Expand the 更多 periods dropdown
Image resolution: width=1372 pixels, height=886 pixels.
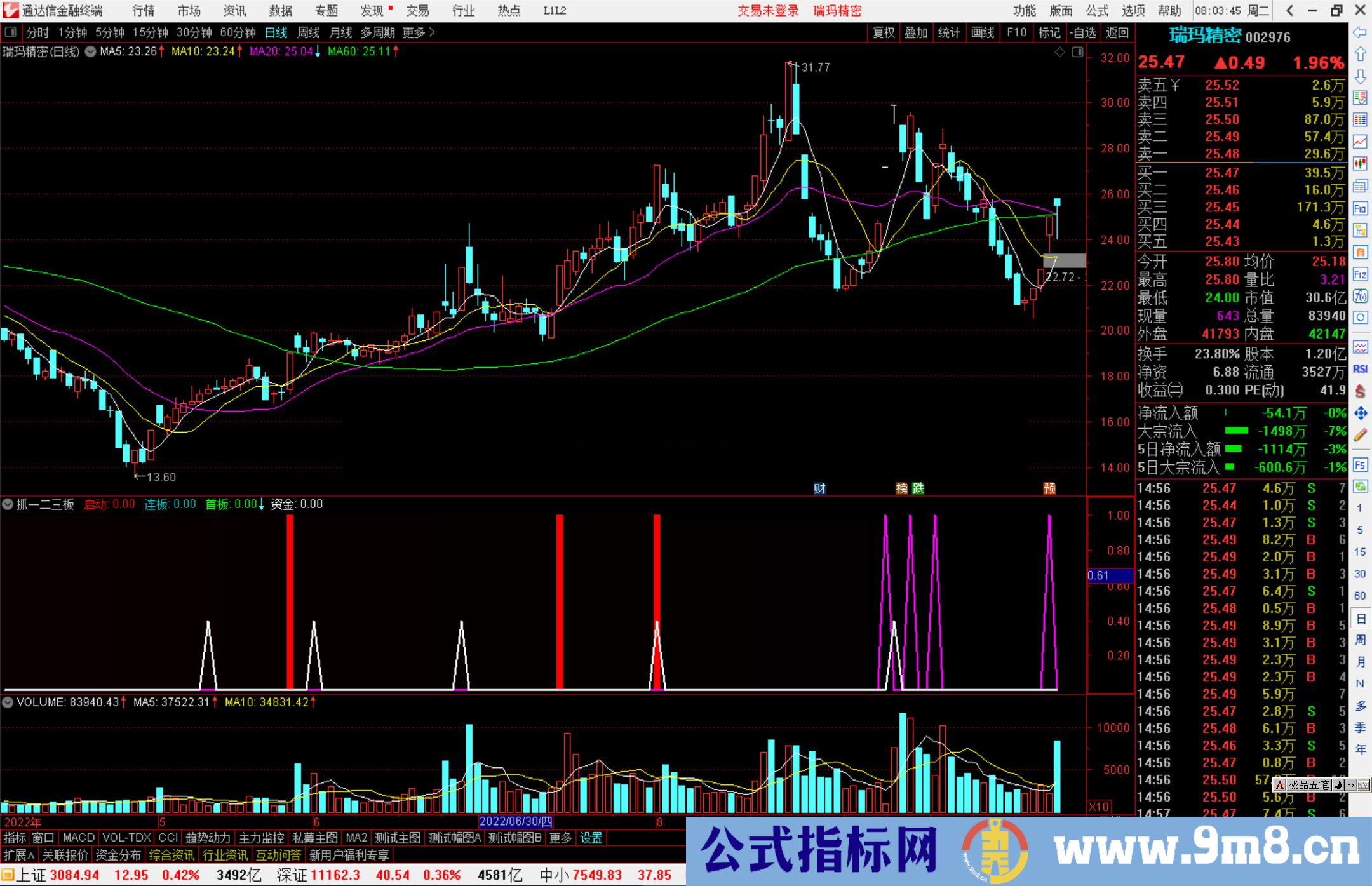418,32
